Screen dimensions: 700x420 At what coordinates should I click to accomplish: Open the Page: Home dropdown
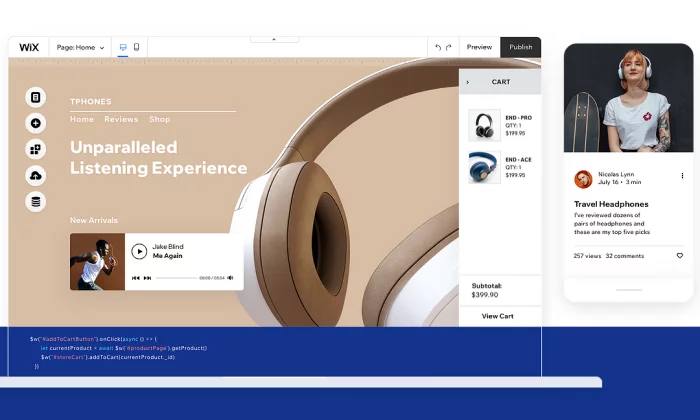80,47
